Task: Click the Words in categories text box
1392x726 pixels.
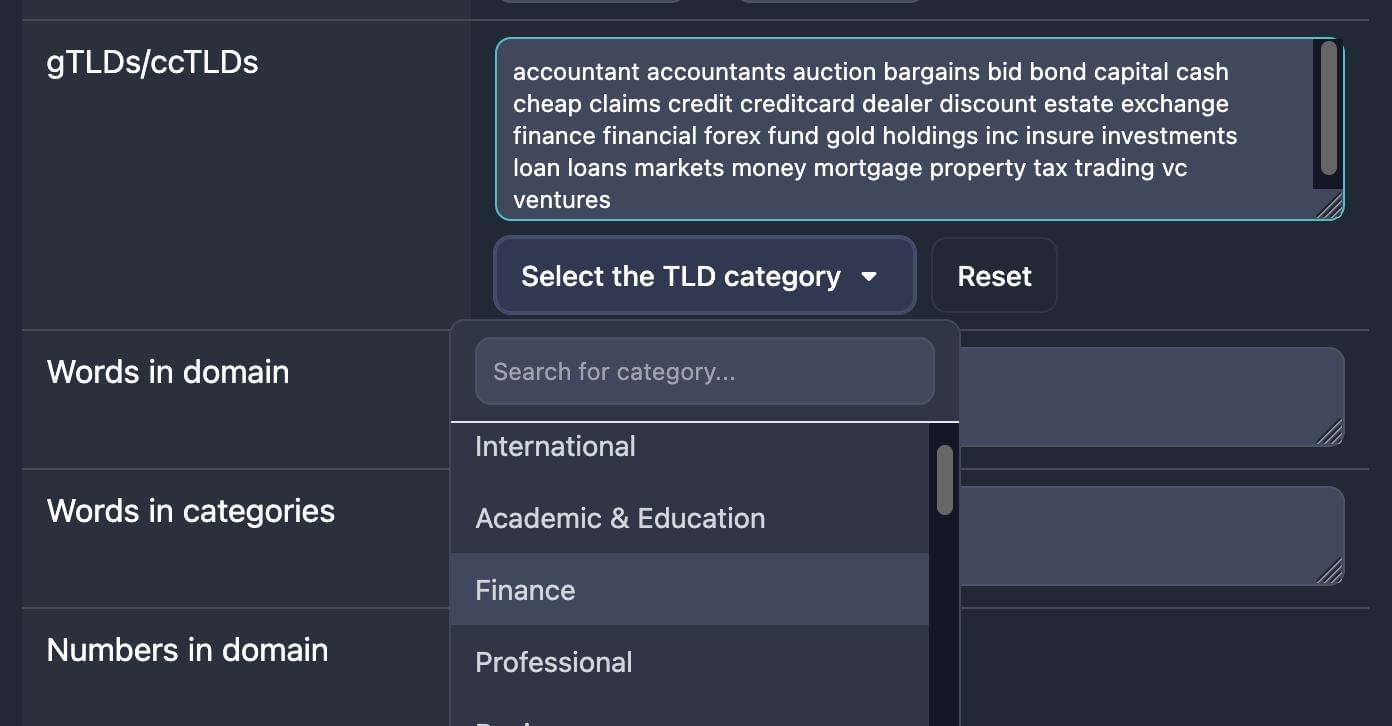Action: [1150, 535]
